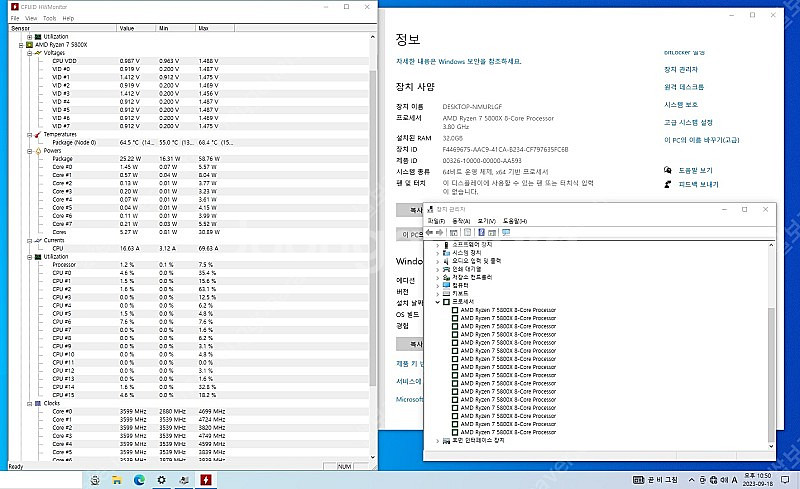800x489 pixels.
Task: Open the notification center icon in system tray
Action: click(785, 480)
